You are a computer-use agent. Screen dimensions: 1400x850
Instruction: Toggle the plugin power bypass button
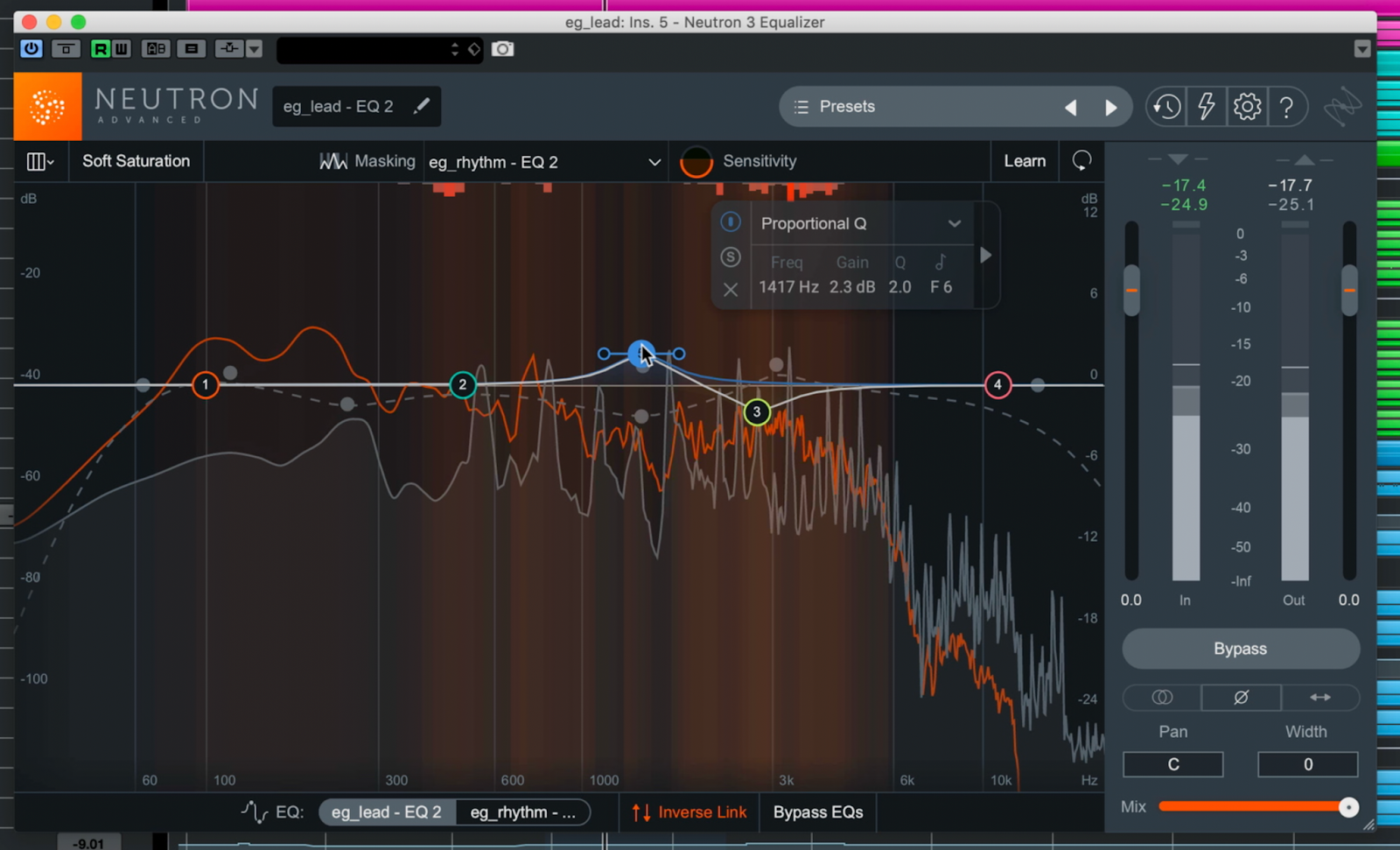(x=31, y=49)
